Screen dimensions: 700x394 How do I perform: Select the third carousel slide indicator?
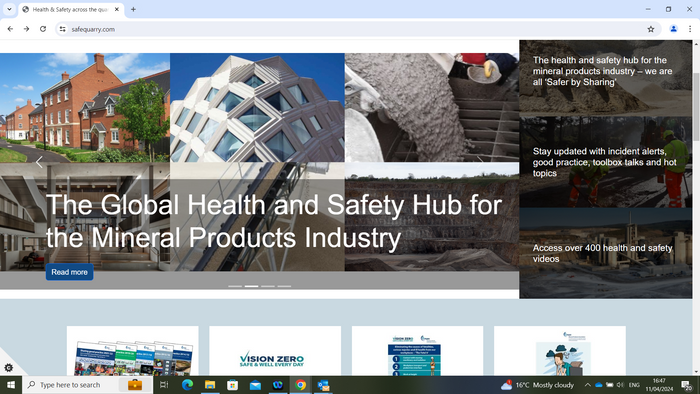268,286
